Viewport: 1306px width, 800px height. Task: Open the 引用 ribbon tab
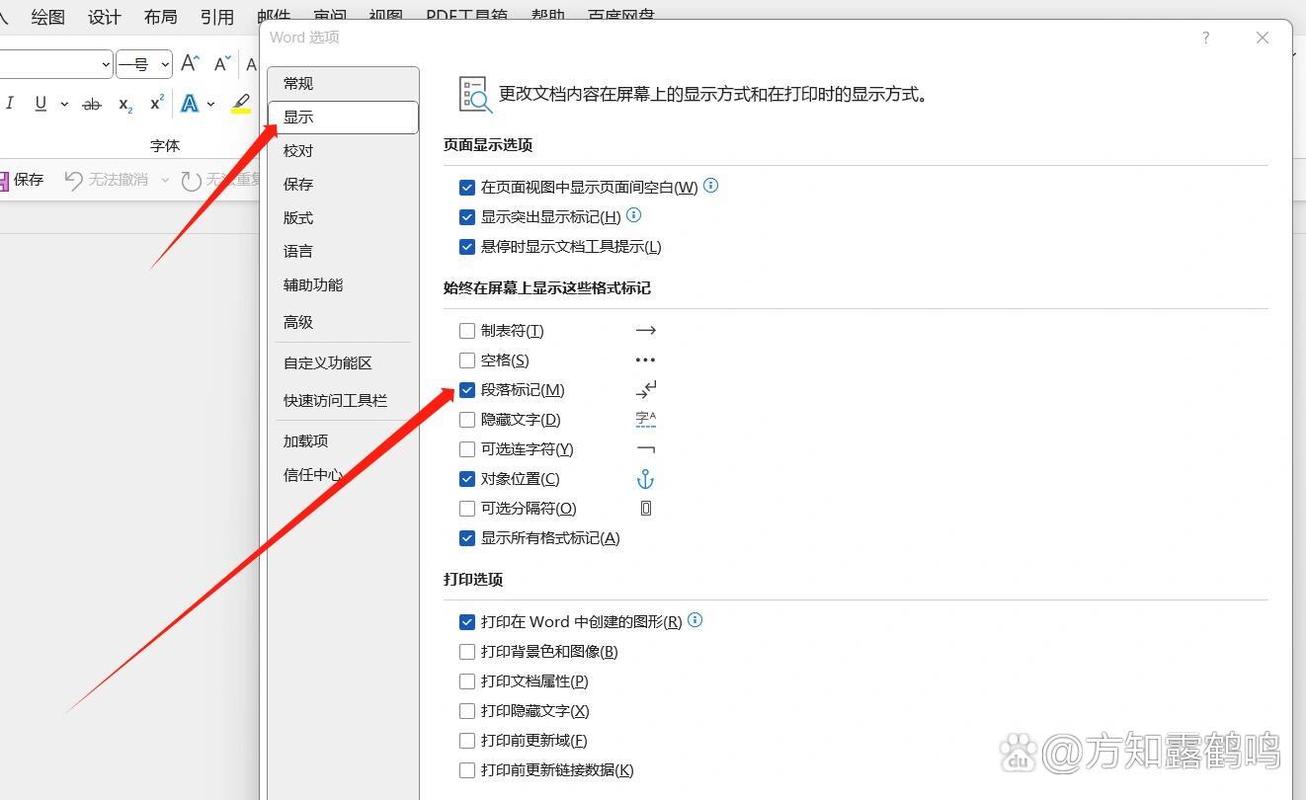point(217,17)
